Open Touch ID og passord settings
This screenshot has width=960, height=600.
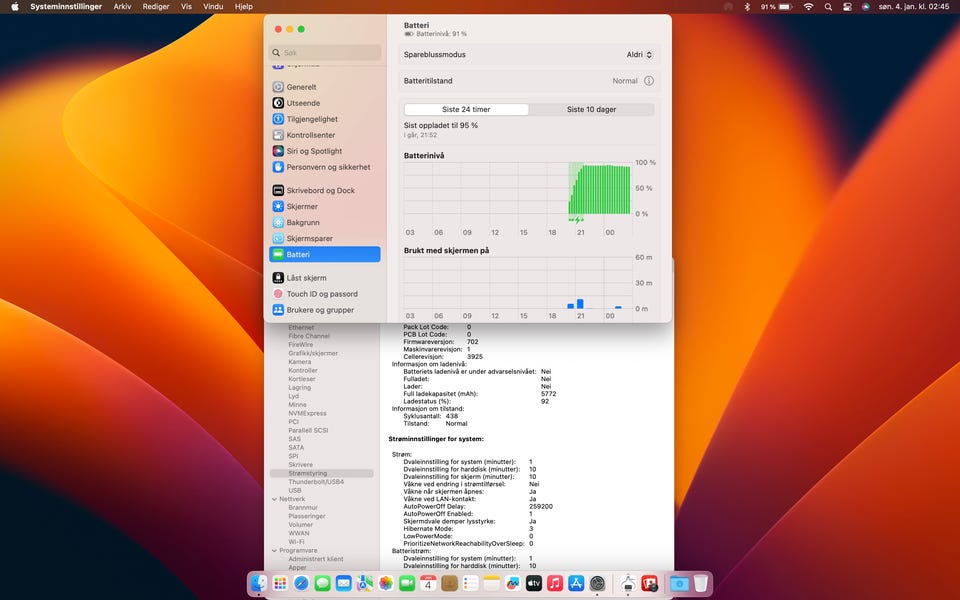[x=321, y=294]
